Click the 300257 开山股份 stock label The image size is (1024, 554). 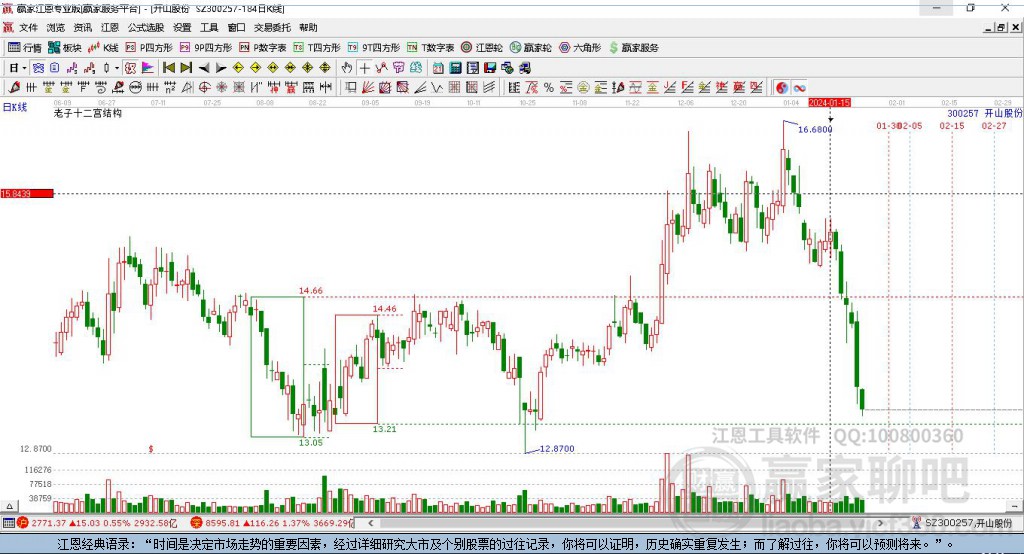pyautogui.click(x=985, y=113)
